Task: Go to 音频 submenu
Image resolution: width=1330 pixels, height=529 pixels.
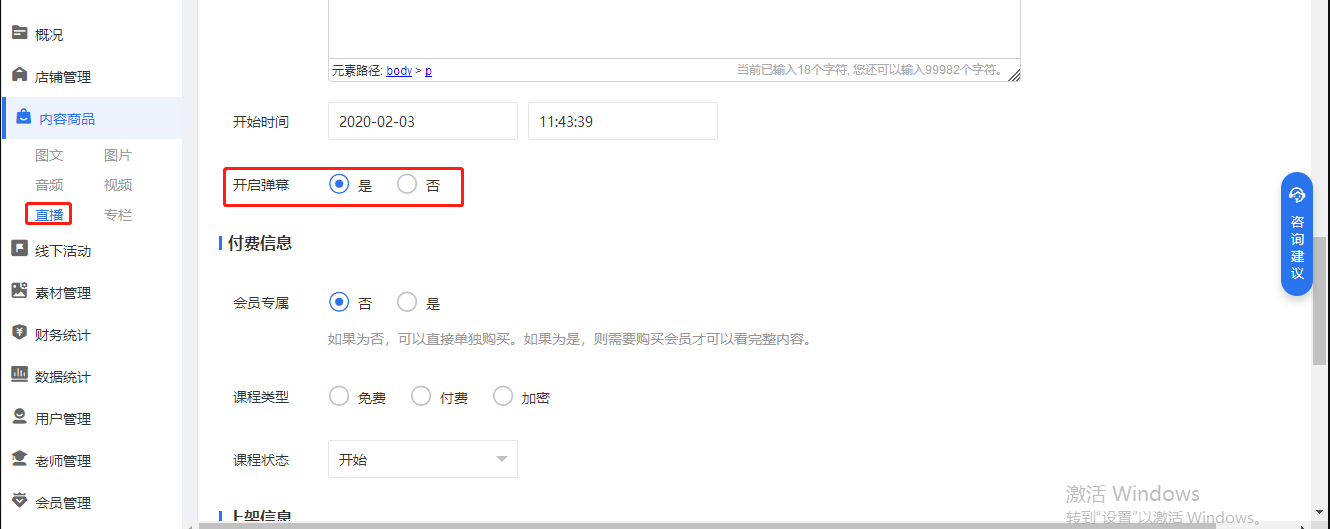Action: (49, 185)
